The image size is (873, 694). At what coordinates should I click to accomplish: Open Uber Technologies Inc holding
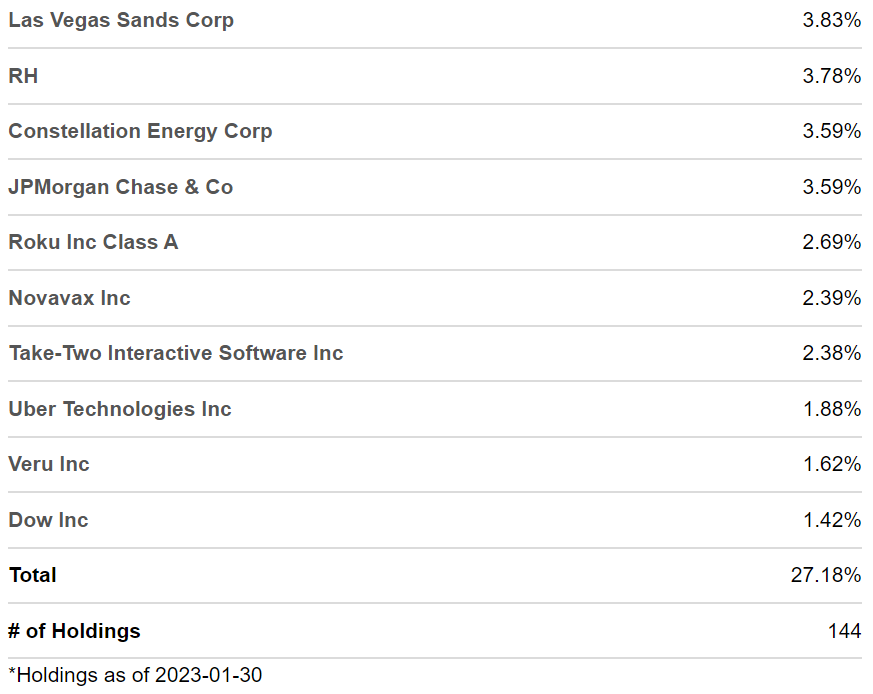(x=120, y=409)
